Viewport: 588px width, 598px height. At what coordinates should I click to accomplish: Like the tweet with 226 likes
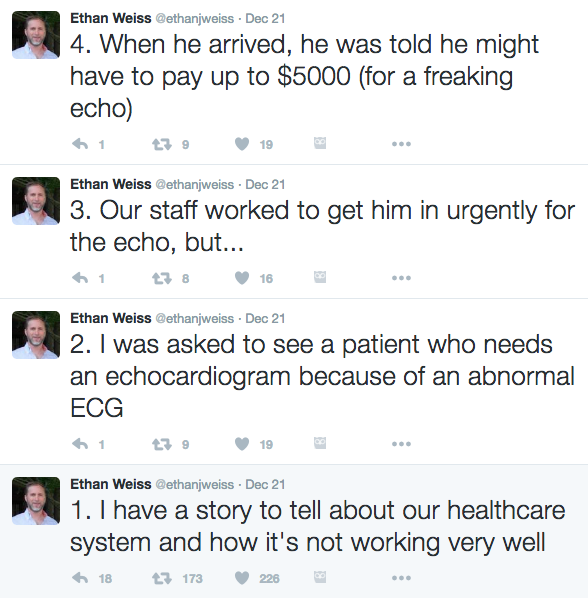(242, 578)
